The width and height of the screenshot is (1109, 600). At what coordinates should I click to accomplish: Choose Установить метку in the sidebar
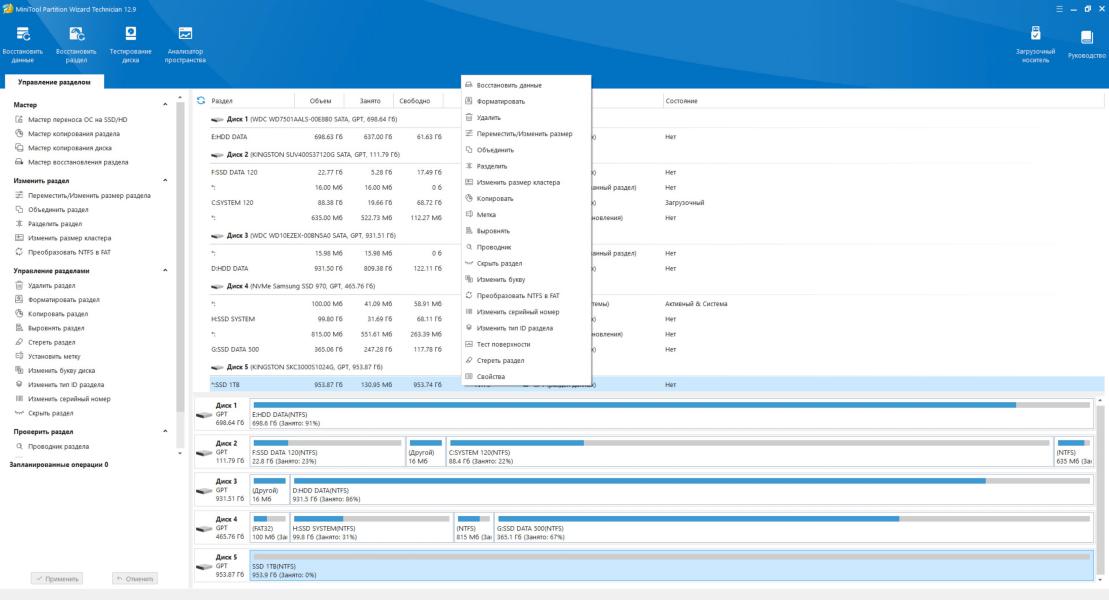pyautogui.click(x=47, y=356)
